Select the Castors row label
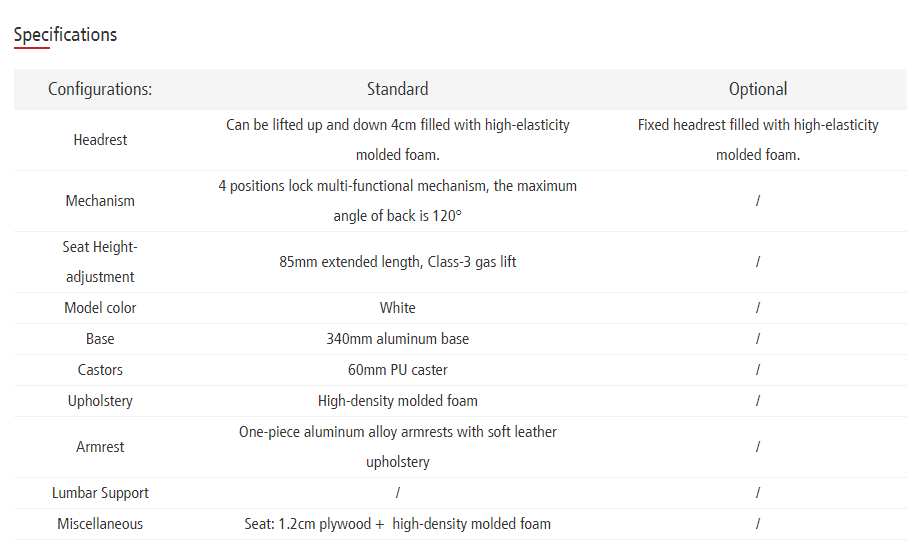This screenshot has width=922, height=552. pos(100,370)
